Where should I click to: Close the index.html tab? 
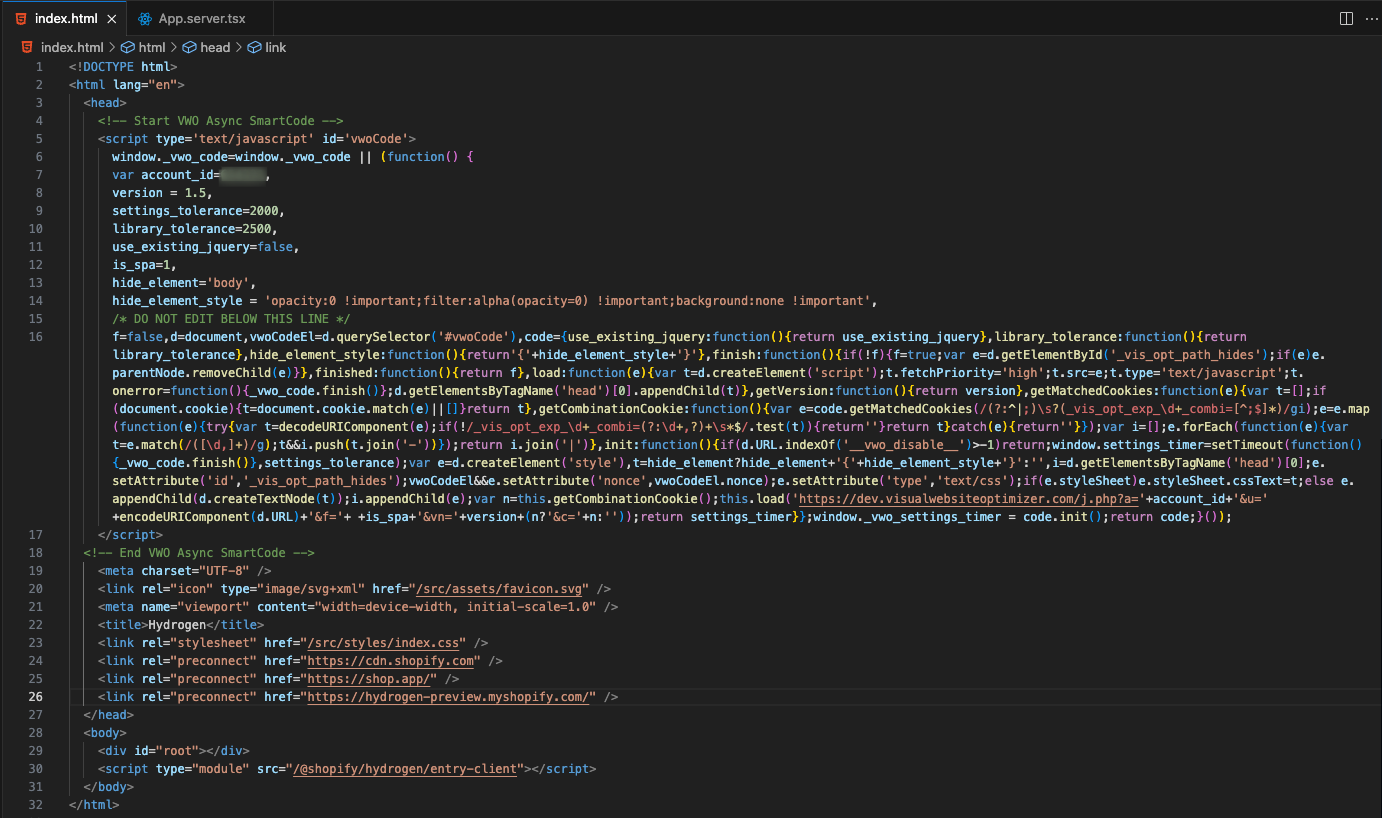coord(111,19)
